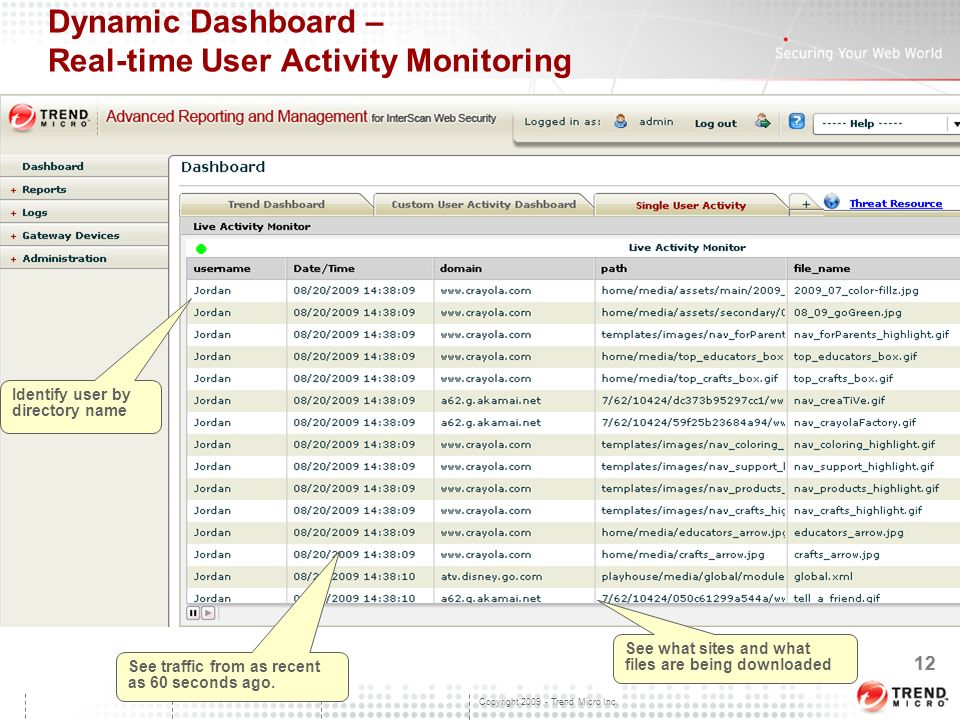Image resolution: width=960 pixels, height=720 pixels.
Task: Click nav_support_highlight.gif file name
Action: tap(864, 467)
